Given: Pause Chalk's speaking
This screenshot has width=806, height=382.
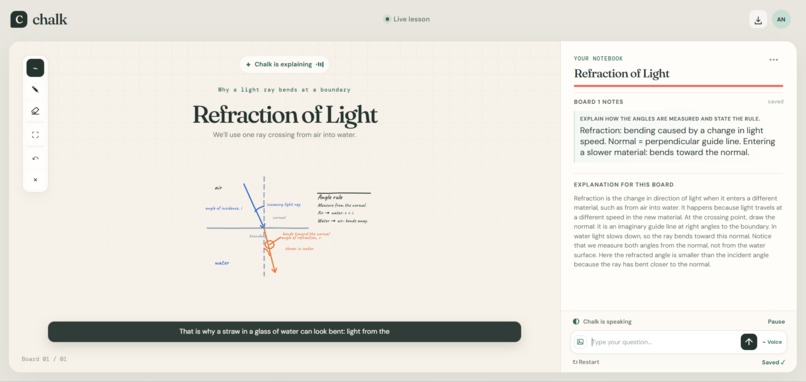Looking at the screenshot, I should (776, 322).
